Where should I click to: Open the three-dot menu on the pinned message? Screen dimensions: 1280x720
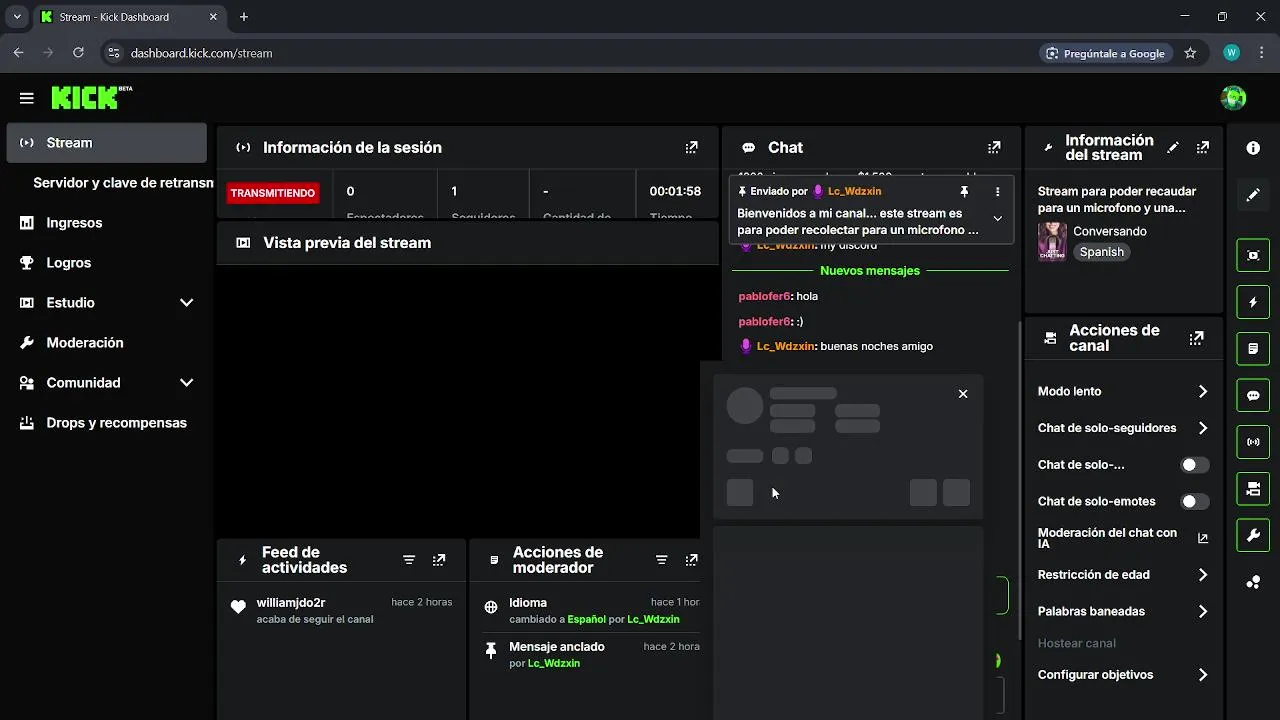[x=997, y=191]
